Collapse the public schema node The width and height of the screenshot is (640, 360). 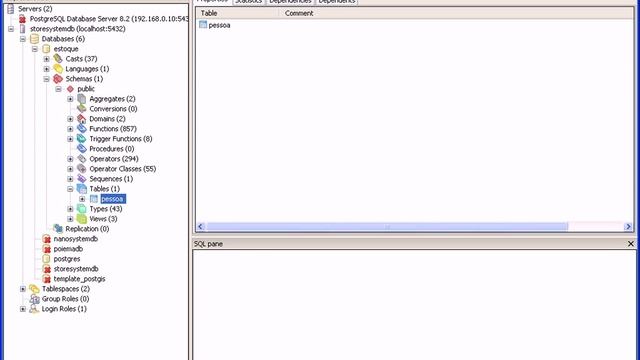pos(58,89)
